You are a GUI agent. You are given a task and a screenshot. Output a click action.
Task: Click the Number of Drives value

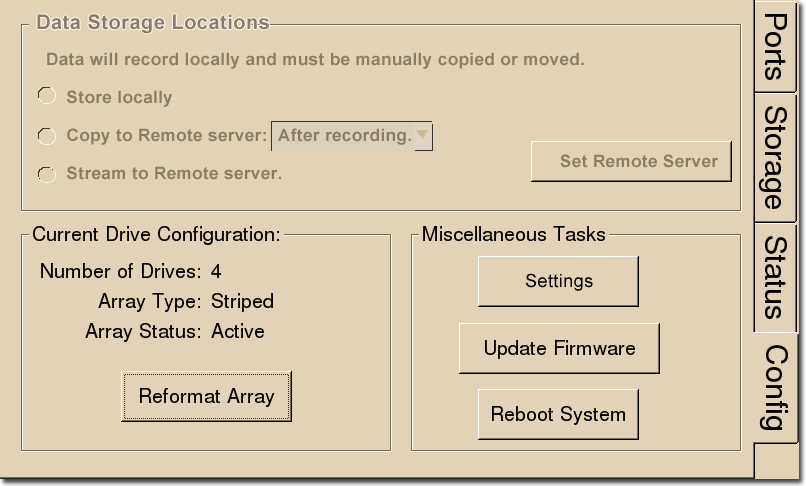coord(216,272)
